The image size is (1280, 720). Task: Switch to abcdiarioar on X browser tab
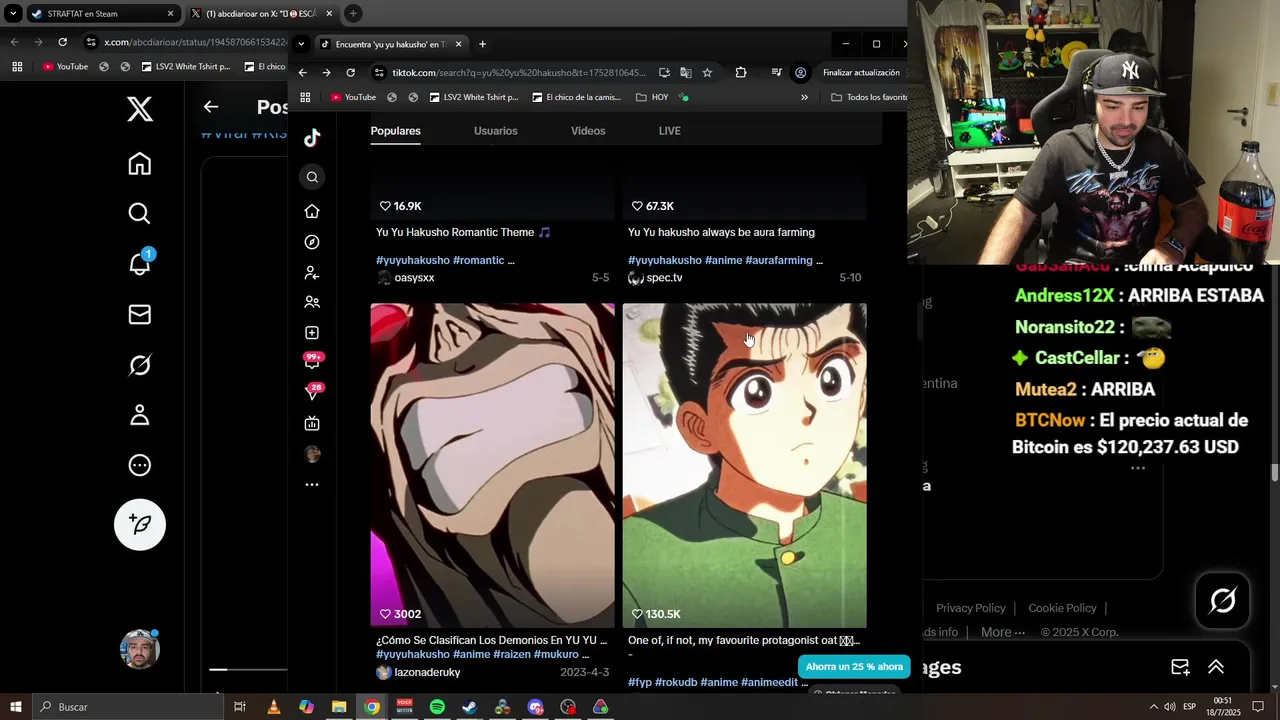[x=260, y=14]
